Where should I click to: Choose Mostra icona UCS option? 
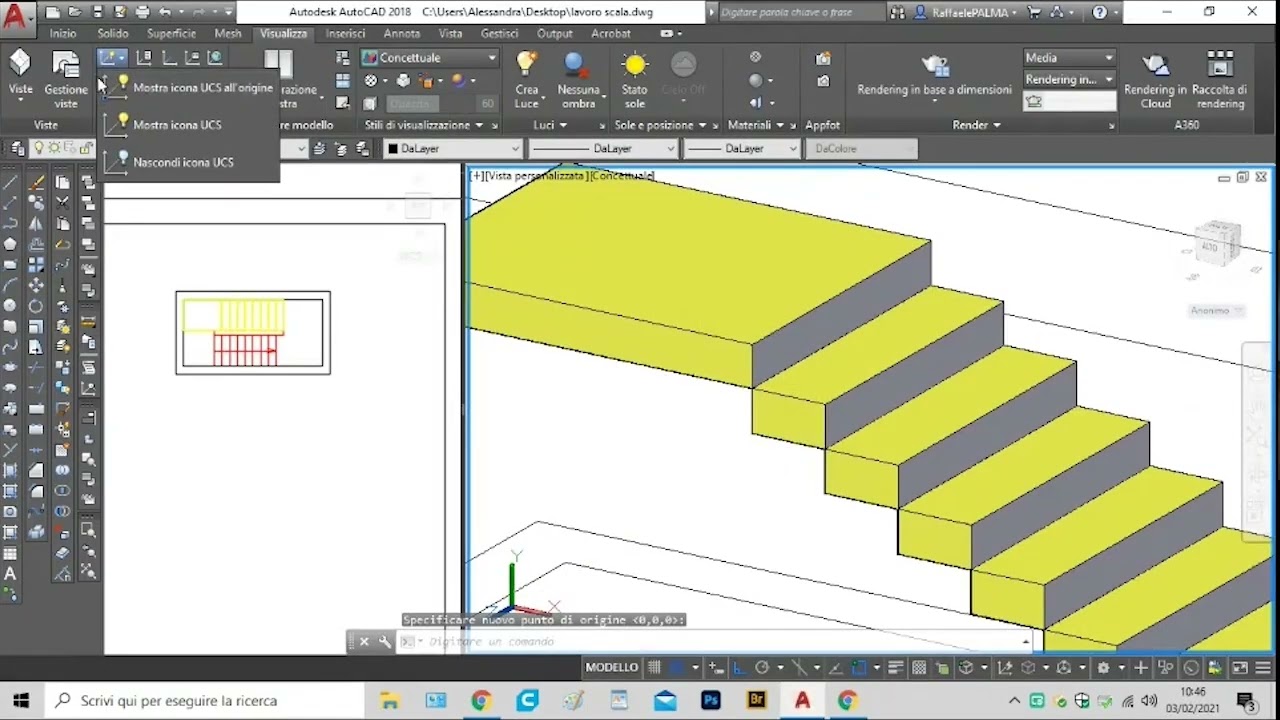point(189,125)
